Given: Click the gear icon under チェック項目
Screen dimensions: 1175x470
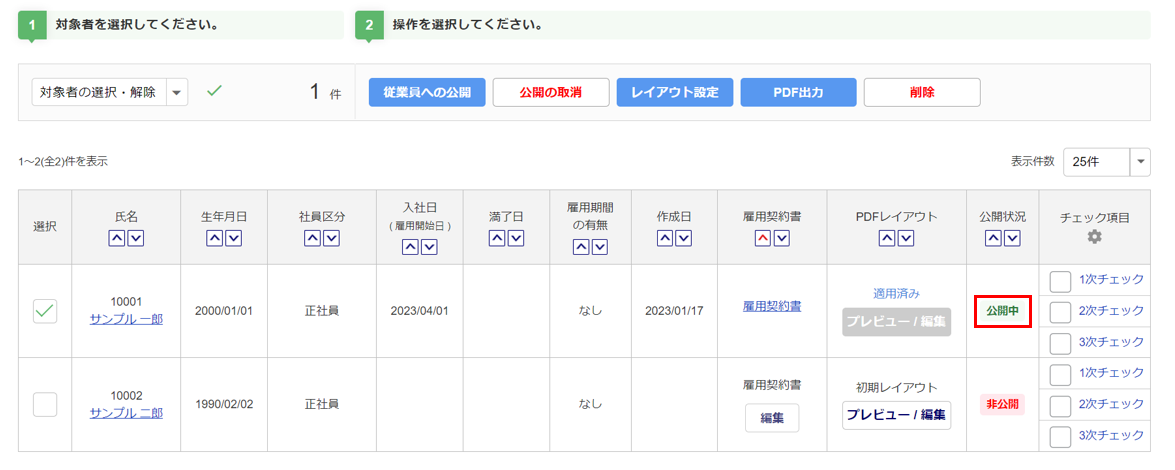Looking at the screenshot, I should pos(1095,237).
